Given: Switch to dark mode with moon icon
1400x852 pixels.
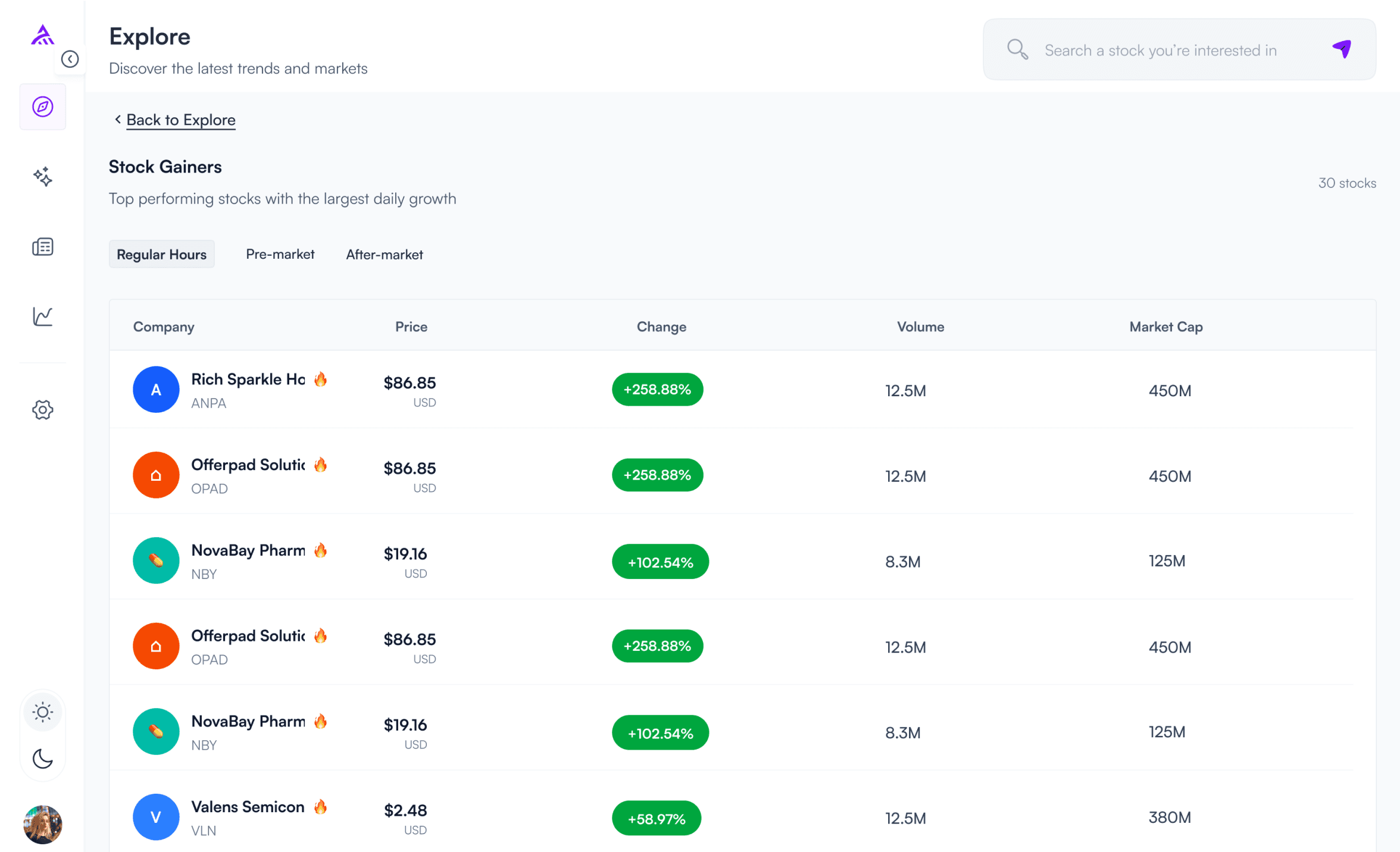Looking at the screenshot, I should (42, 759).
